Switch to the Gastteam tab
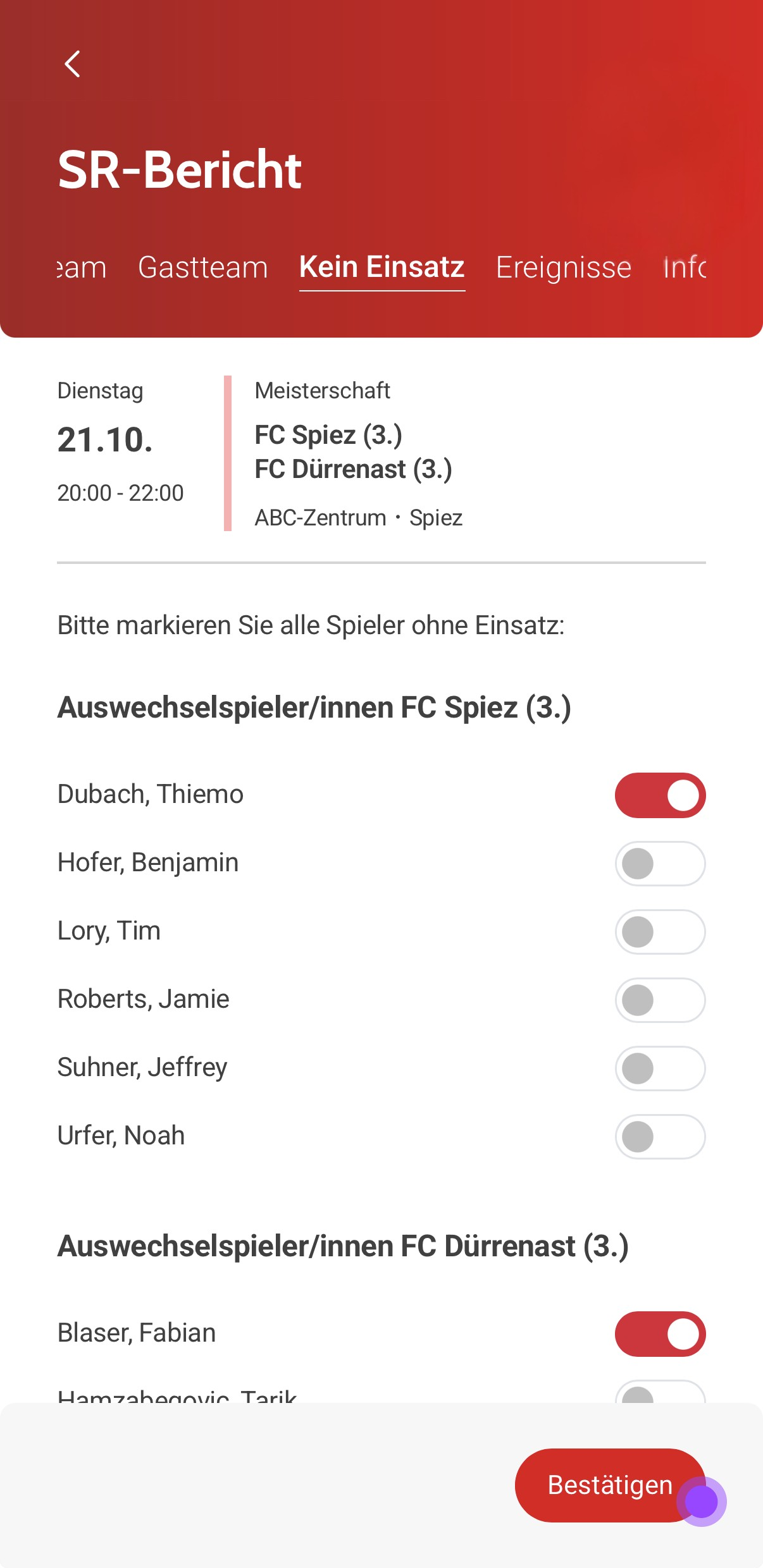Screen dimensions: 763x1568 202,267
